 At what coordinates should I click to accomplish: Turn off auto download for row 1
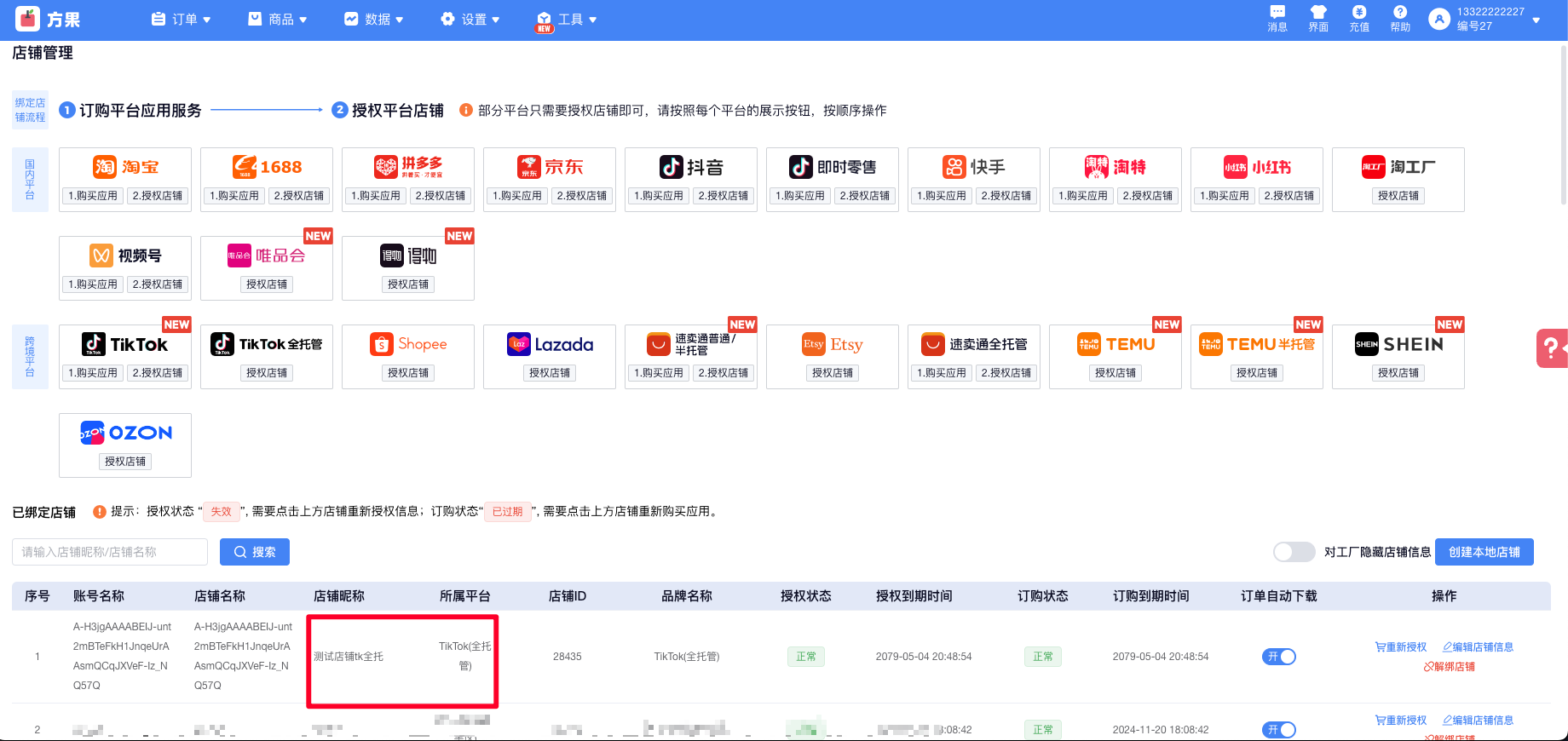pos(1278,657)
